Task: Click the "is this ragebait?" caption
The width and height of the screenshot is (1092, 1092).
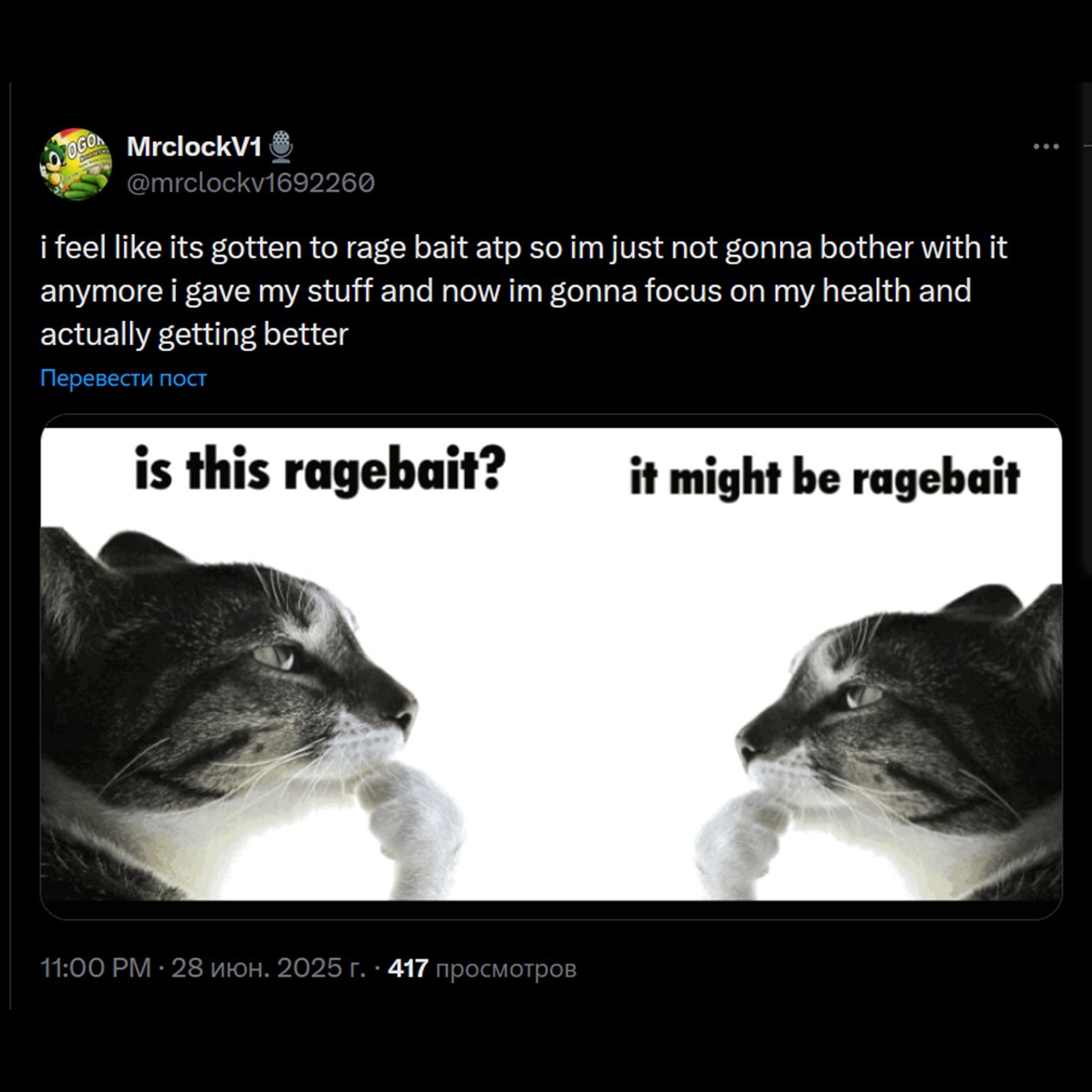Action: click(x=320, y=470)
